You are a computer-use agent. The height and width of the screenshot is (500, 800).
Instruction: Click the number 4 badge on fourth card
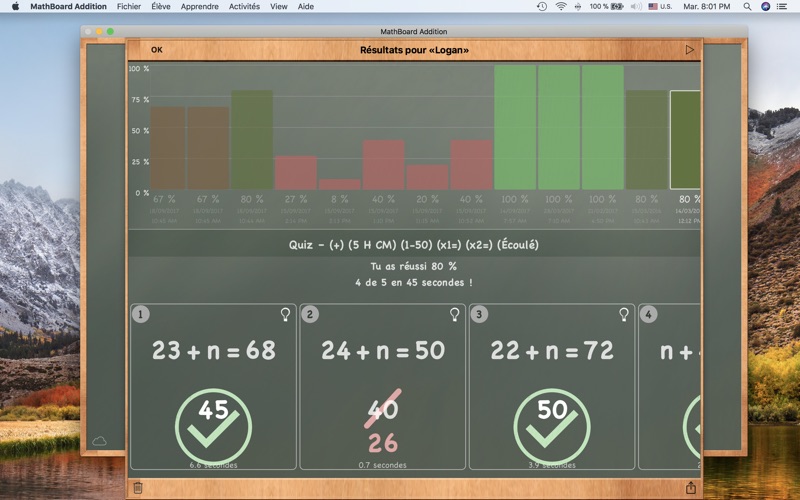tap(648, 314)
